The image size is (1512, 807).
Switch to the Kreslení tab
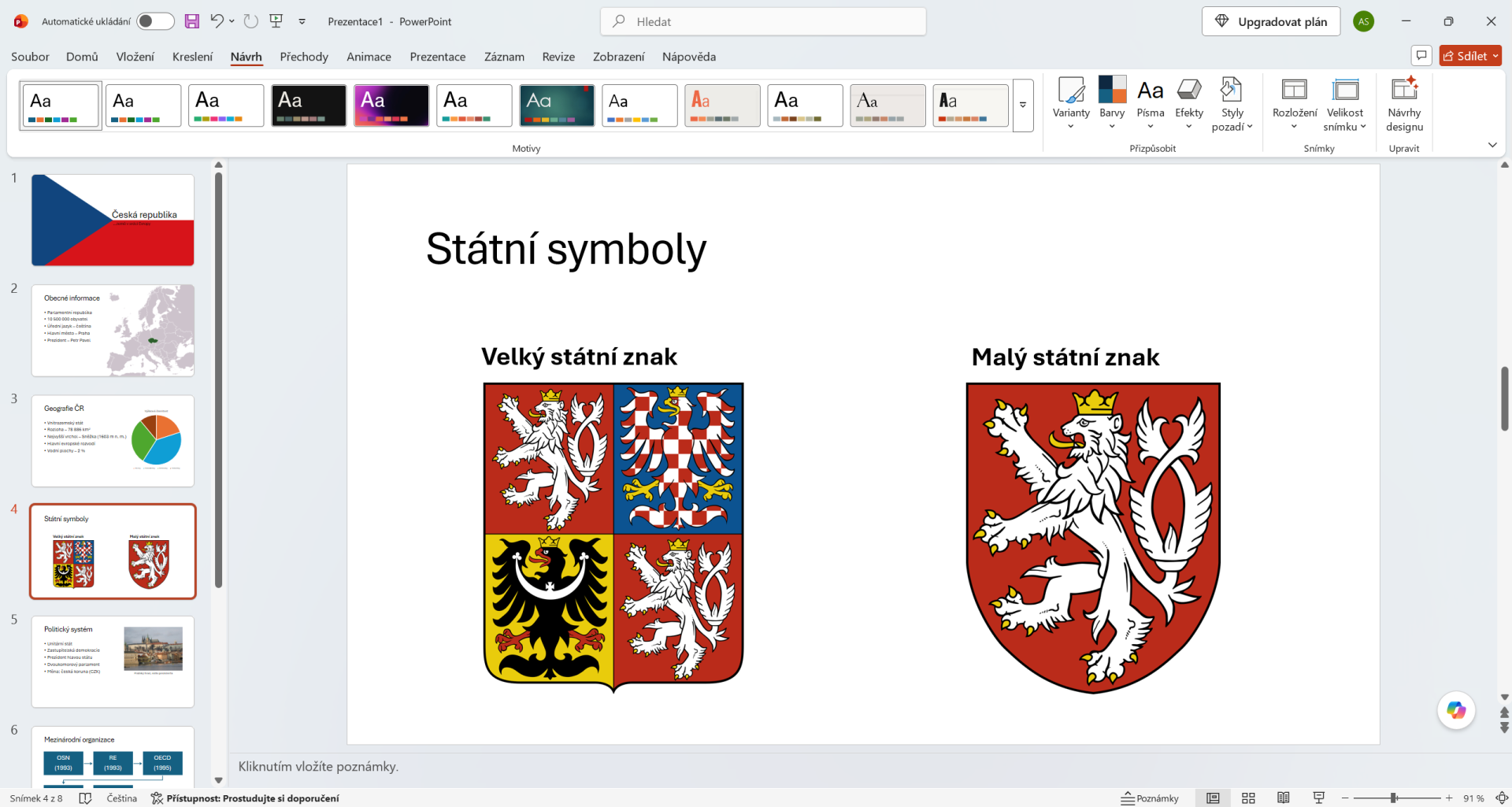click(192, 57)
